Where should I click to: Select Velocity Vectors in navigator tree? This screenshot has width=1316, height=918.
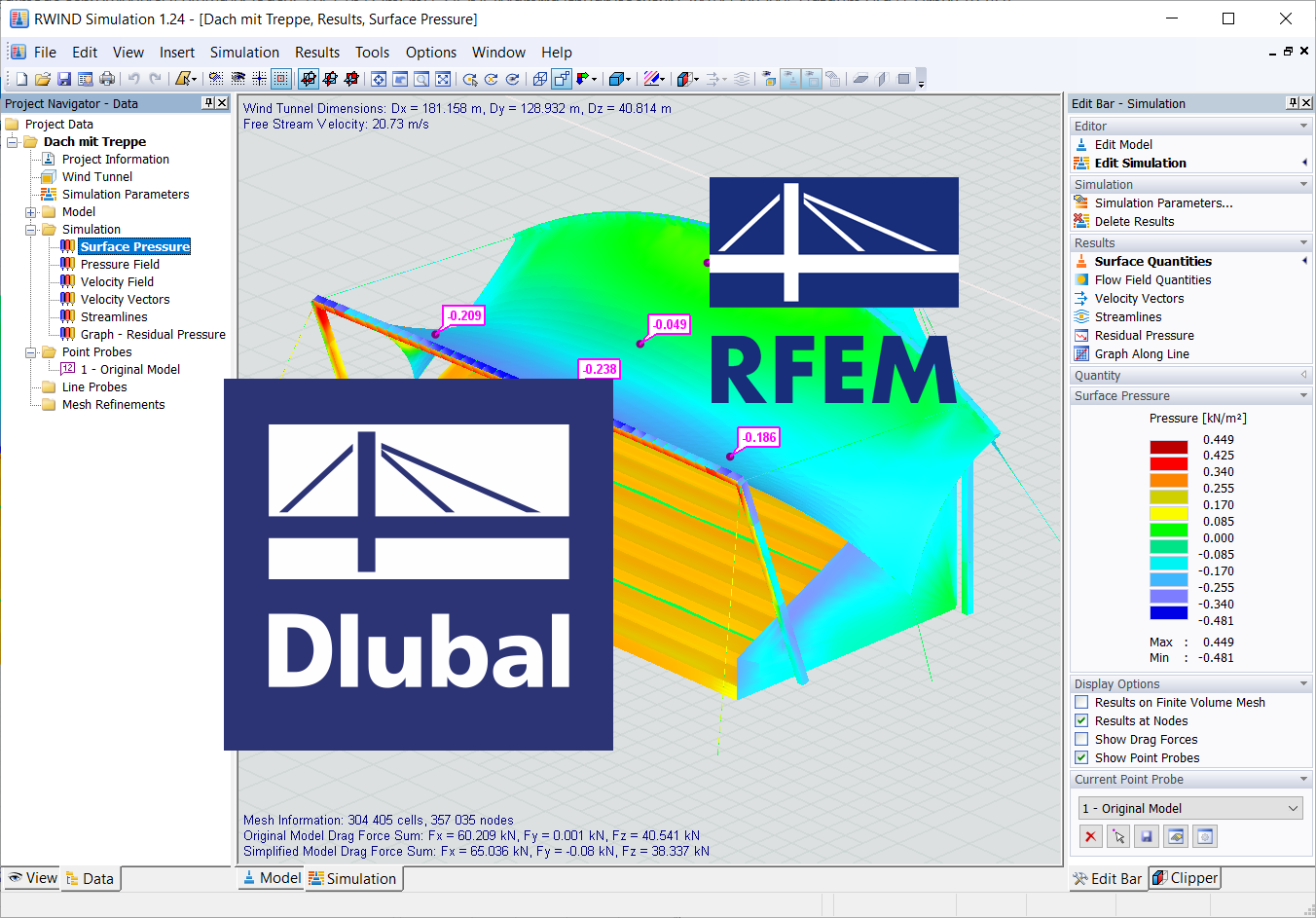pos(125,300)
